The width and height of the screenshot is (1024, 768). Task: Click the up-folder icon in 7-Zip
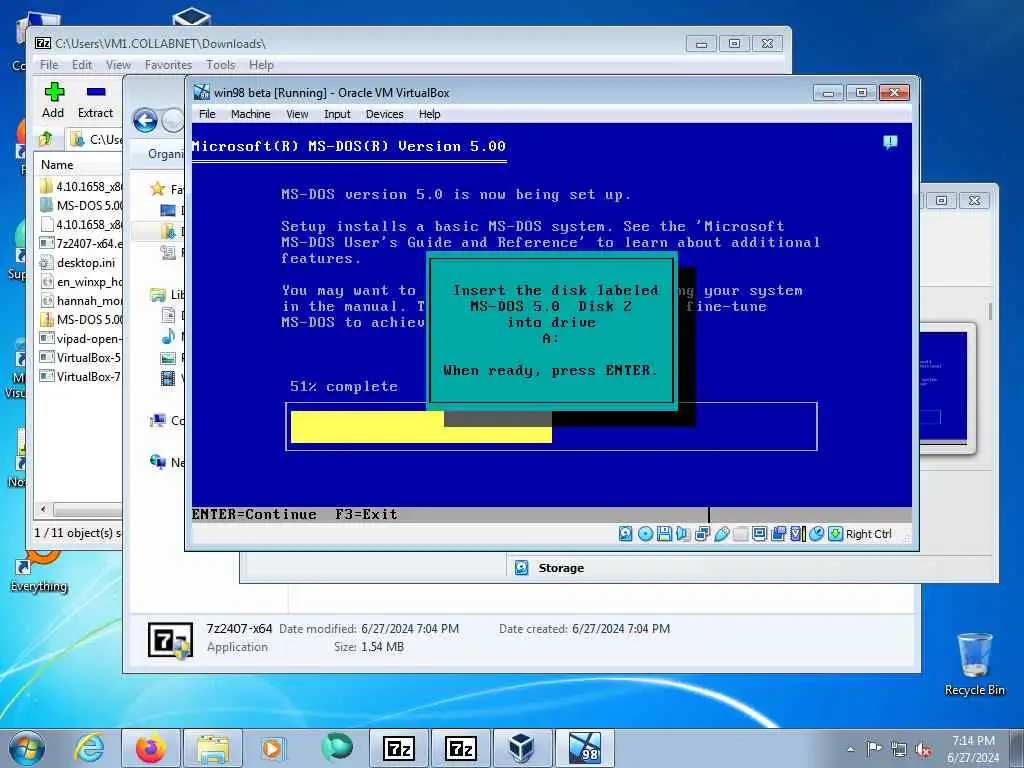46,138
